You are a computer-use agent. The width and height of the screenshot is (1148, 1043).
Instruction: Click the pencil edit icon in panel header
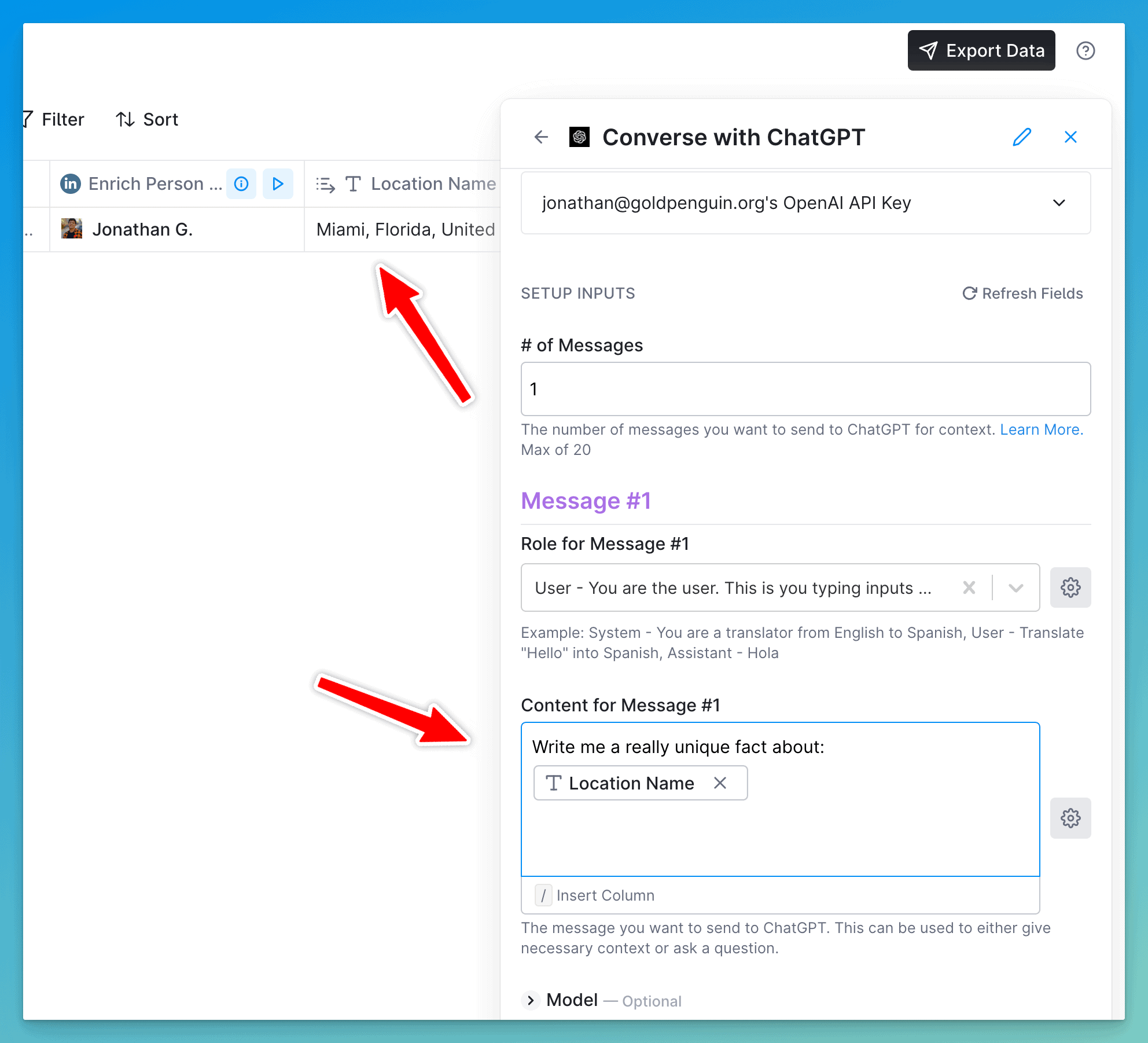pyautogui.click(x=1022, y=137)
